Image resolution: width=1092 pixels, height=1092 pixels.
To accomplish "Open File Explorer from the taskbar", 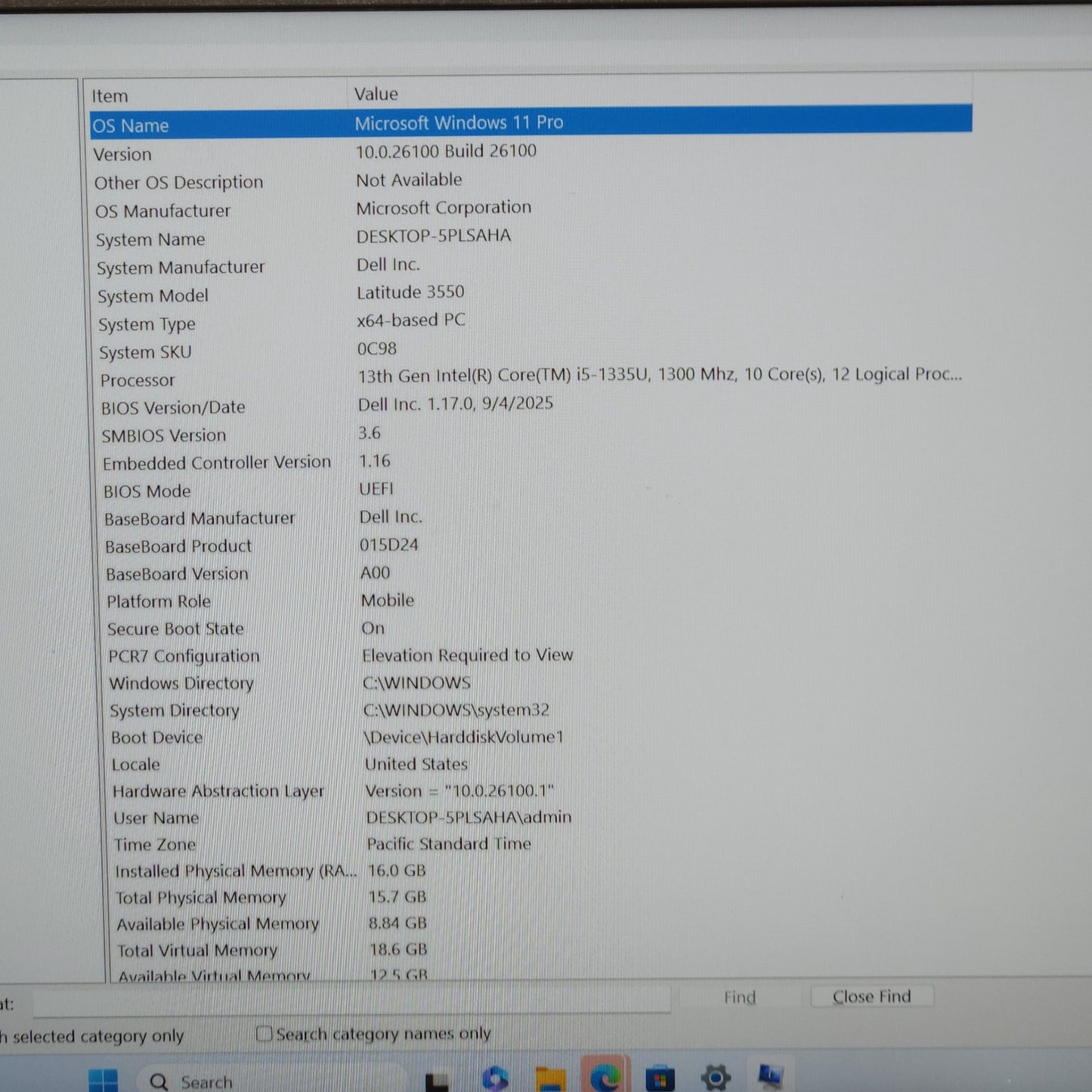I will (550, 1079).
